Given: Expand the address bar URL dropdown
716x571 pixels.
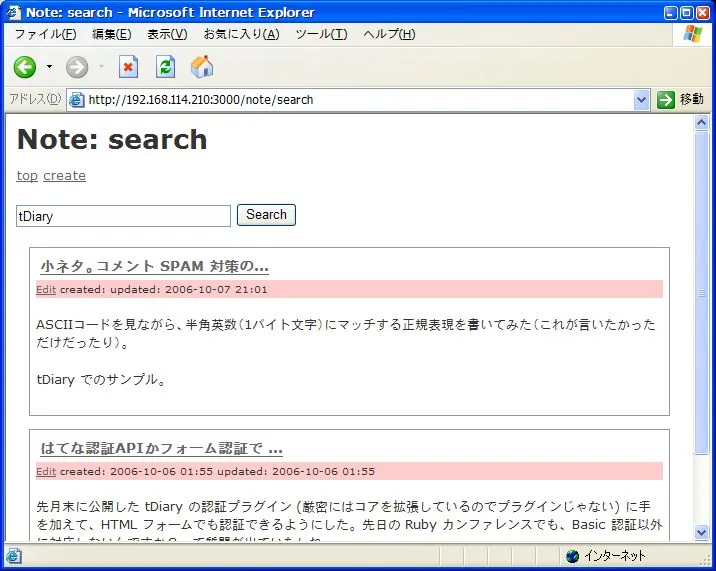Looking at the screenshot, I should point(641,100).
